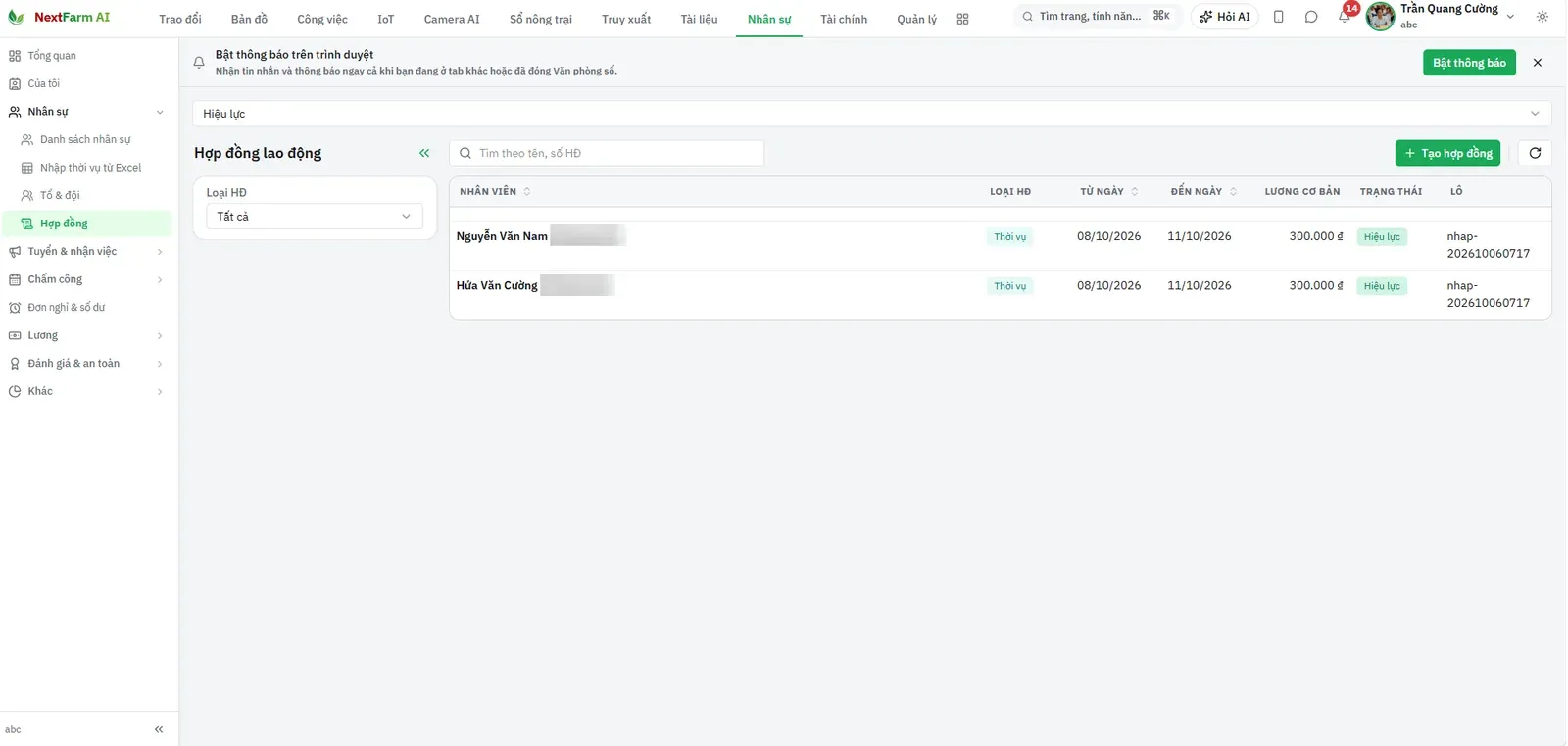Focus the contract search field
This screenshot has height=746, width=1568.
click(607, 153)
